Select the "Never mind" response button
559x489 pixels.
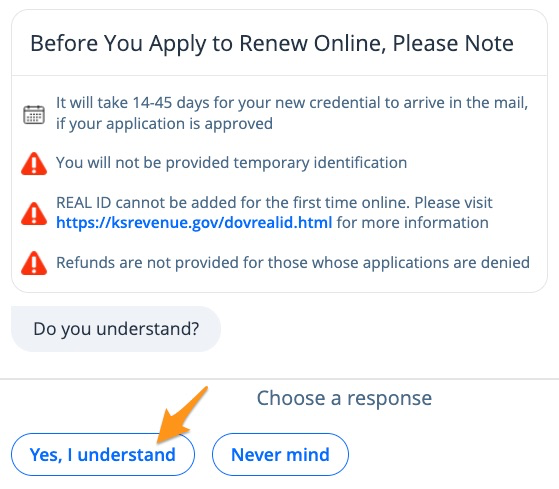coord(280,454)
